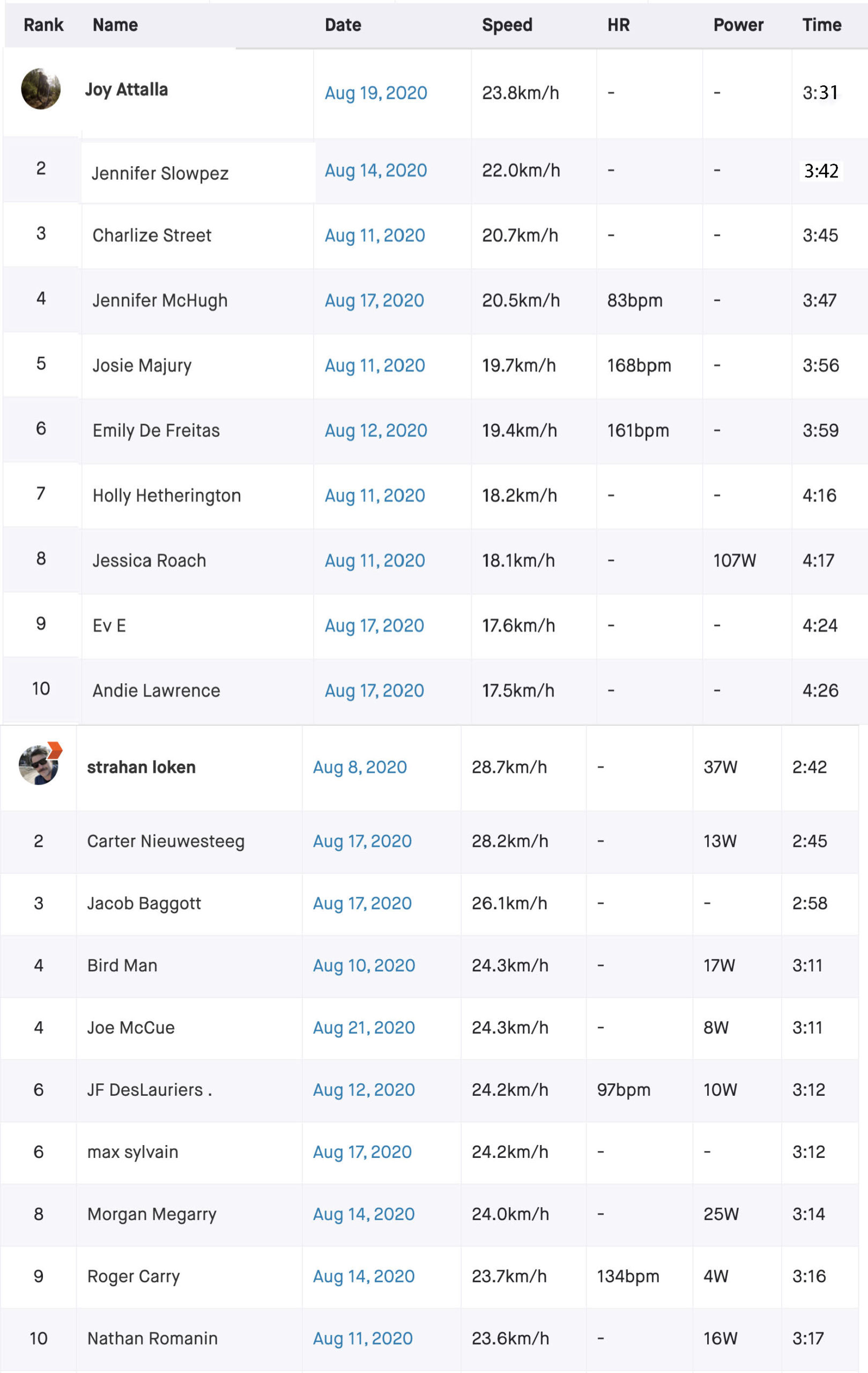Open Emily De Freitas's Aug 12, 2020 activity
The image size is (868, 1373).
click(x=376, y=431)
